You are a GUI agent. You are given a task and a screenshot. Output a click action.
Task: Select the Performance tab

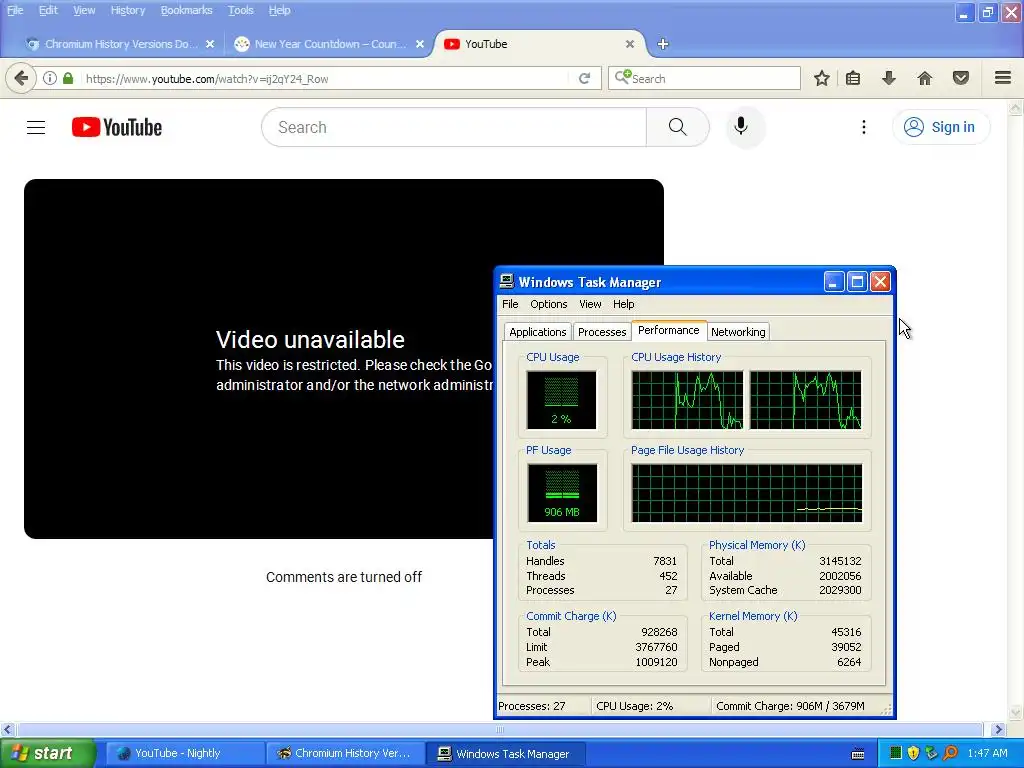668,330
